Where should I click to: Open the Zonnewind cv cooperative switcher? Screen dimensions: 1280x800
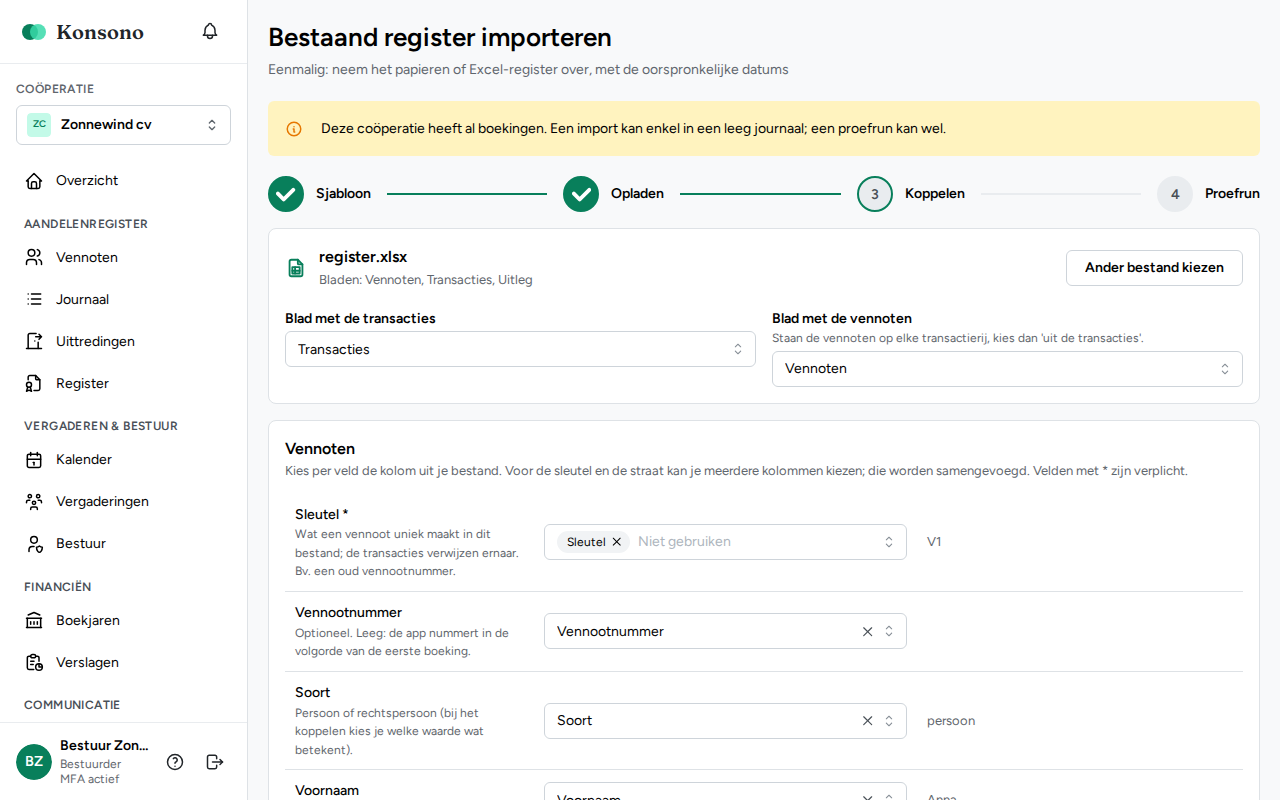[123, 125]
